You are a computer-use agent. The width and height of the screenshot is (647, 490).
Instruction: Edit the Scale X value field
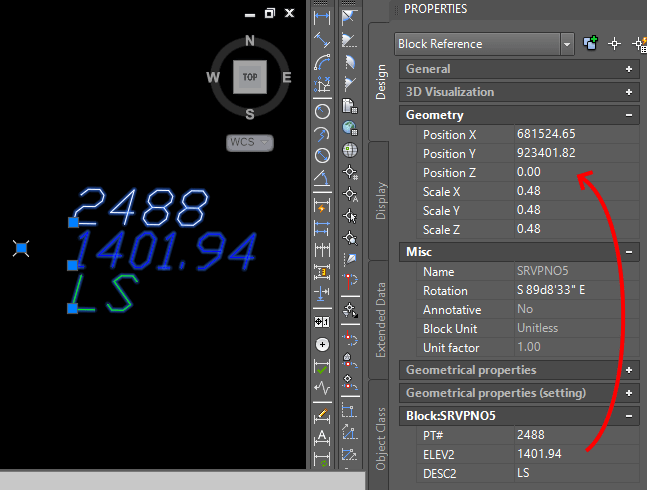(x=576, y=191)
